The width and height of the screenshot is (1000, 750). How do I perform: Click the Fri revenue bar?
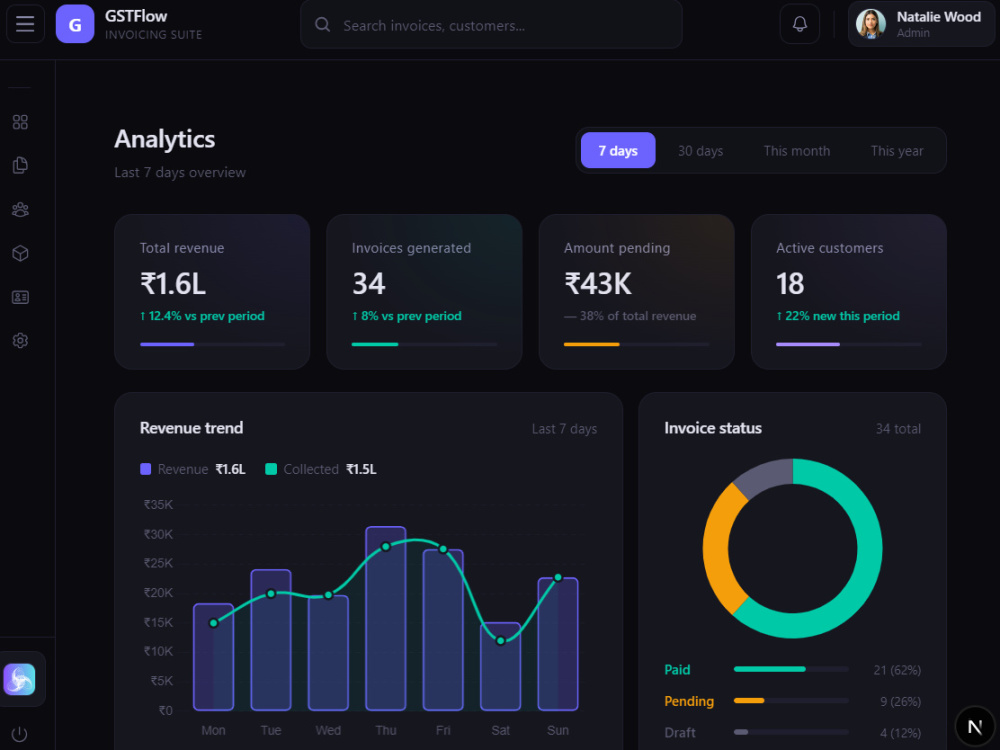pos(443,630)
